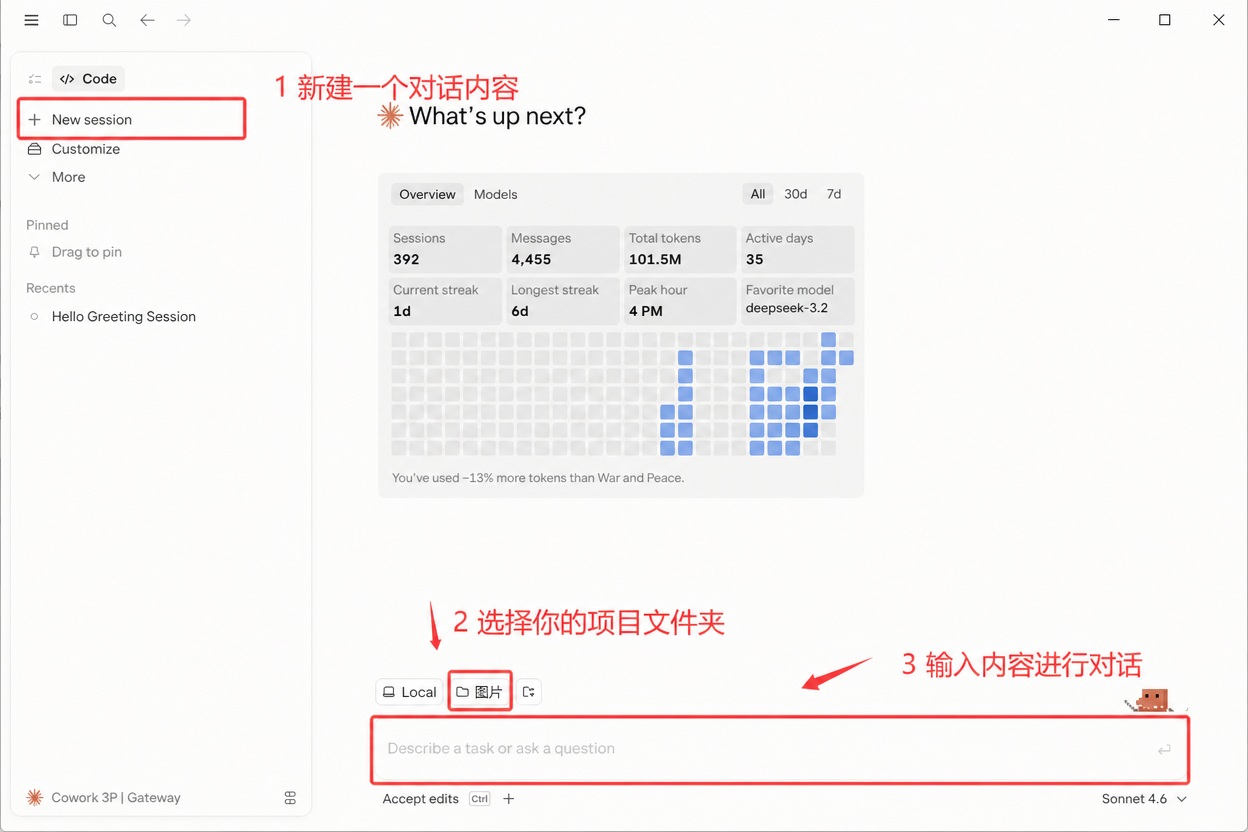Click the Longest streak 6d card
The image size is (1248, 832).
(x=563, y=301)
